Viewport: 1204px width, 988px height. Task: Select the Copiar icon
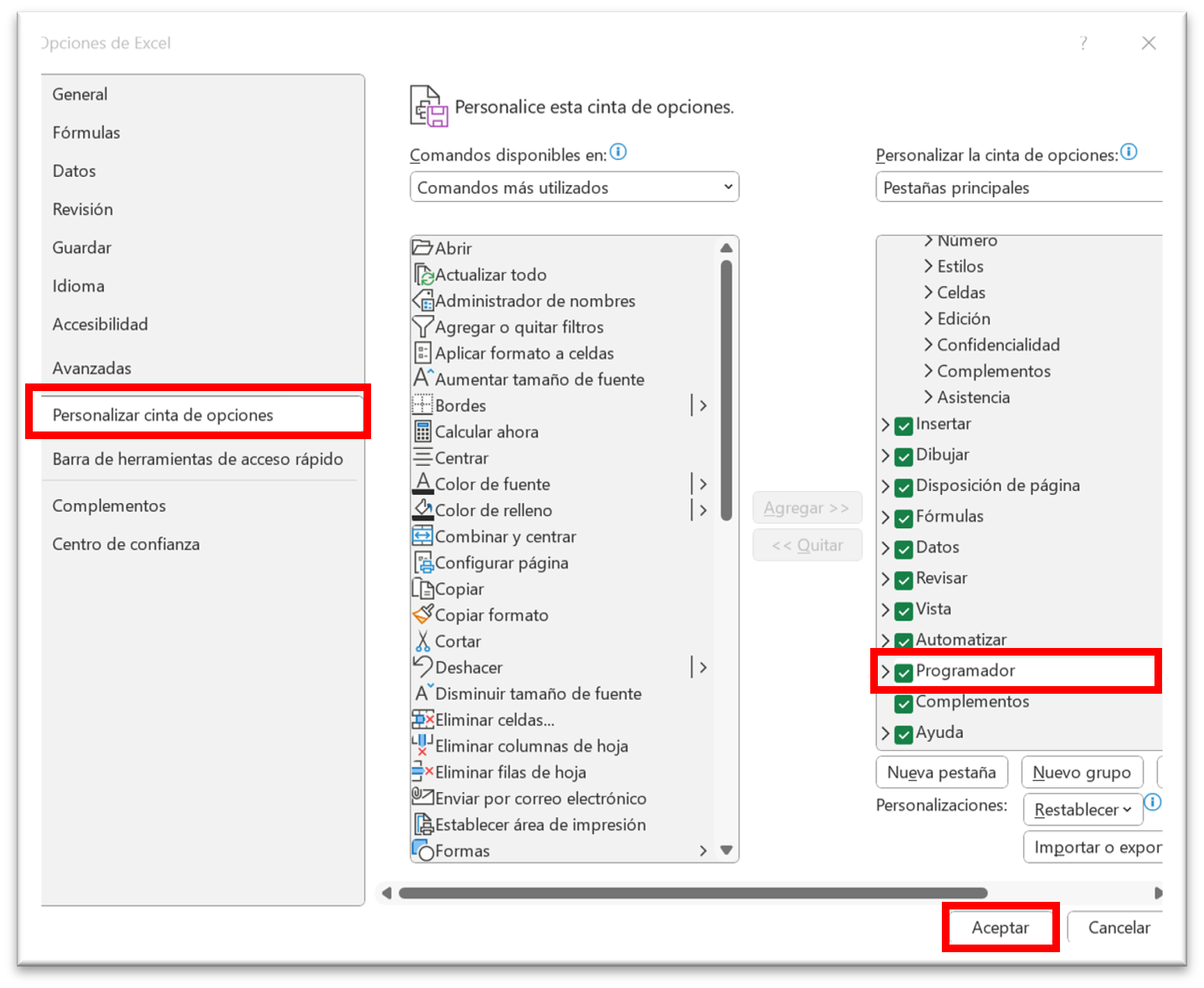pyautogui.click(x=423, y=589)
